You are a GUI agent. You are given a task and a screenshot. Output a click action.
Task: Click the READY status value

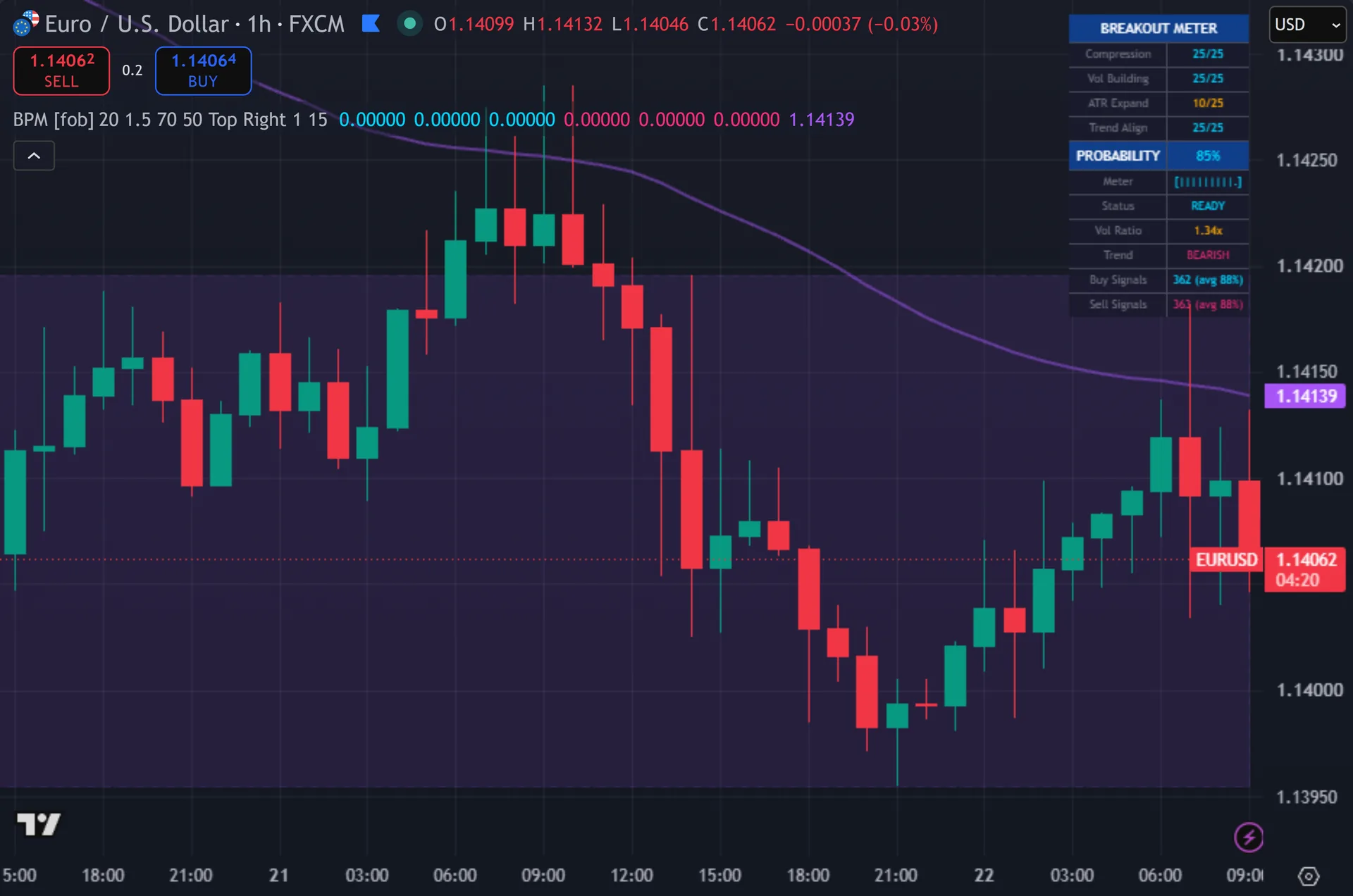coord(1208,206)
